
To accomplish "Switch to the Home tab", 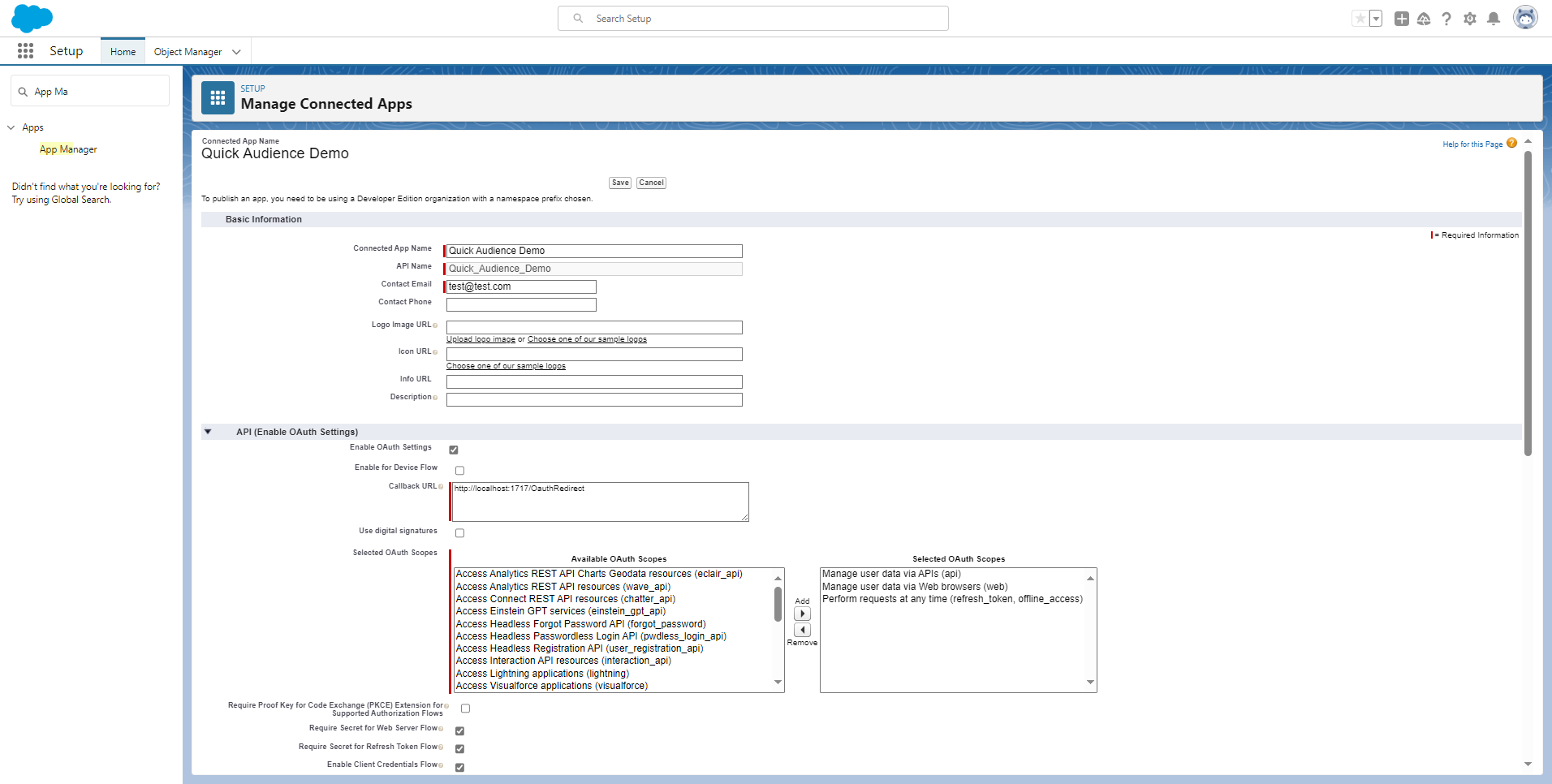I will [x=123, y=52].
